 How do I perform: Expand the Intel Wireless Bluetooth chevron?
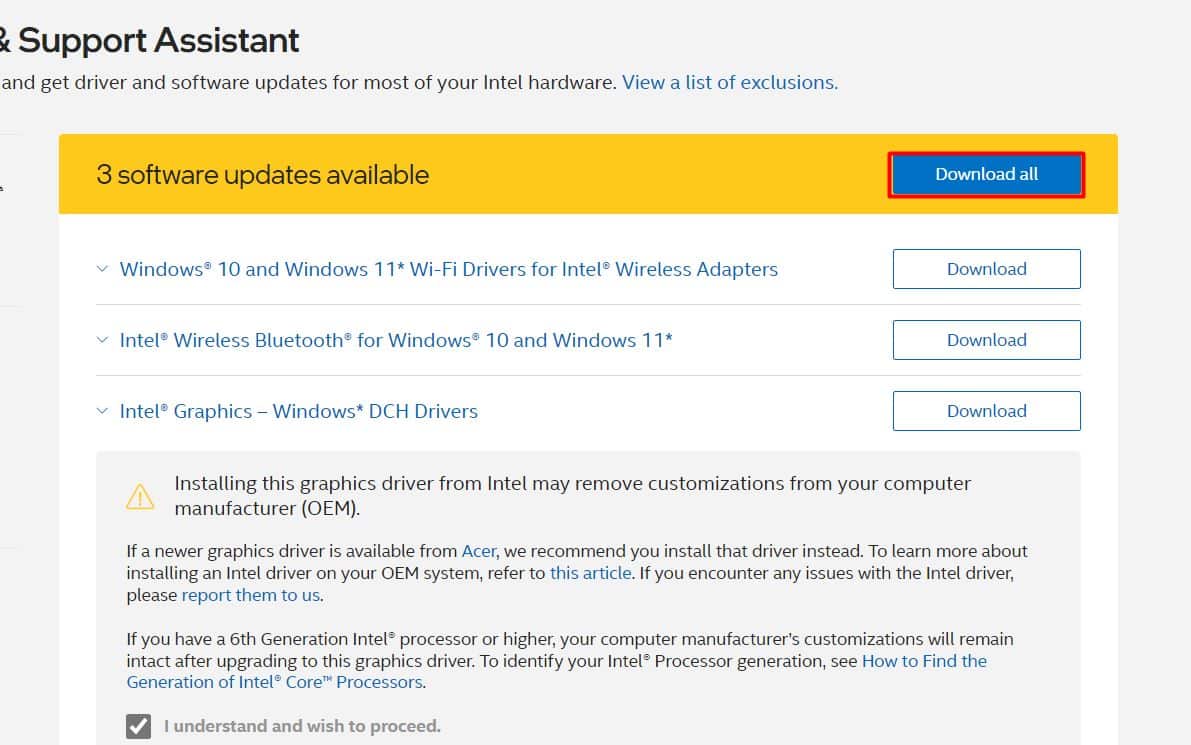pyautogui.click(x=102, y=340)
